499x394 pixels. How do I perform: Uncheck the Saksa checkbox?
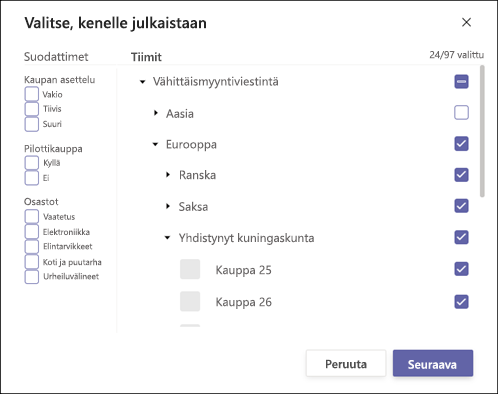461,206
